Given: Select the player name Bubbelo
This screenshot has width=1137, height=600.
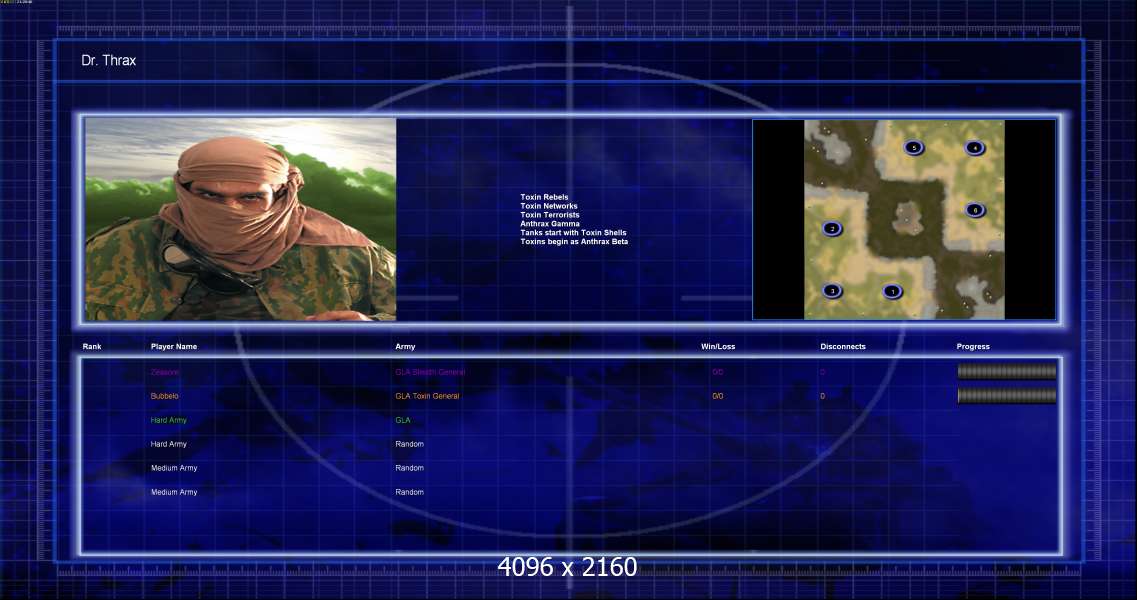Looking at the screenshot, I should point(165,396).
